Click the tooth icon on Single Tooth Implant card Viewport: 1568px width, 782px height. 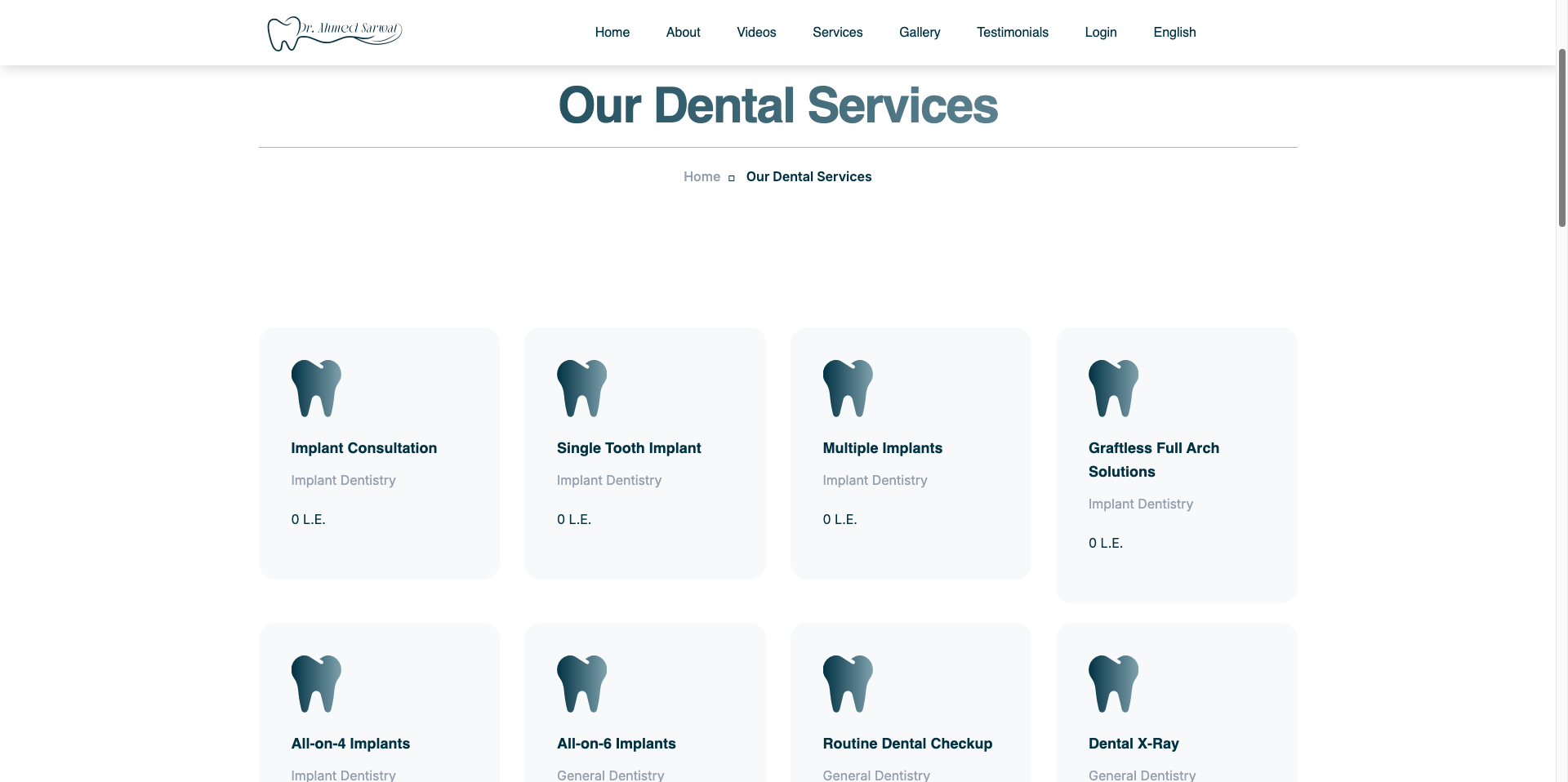click(x=581, y=389)
